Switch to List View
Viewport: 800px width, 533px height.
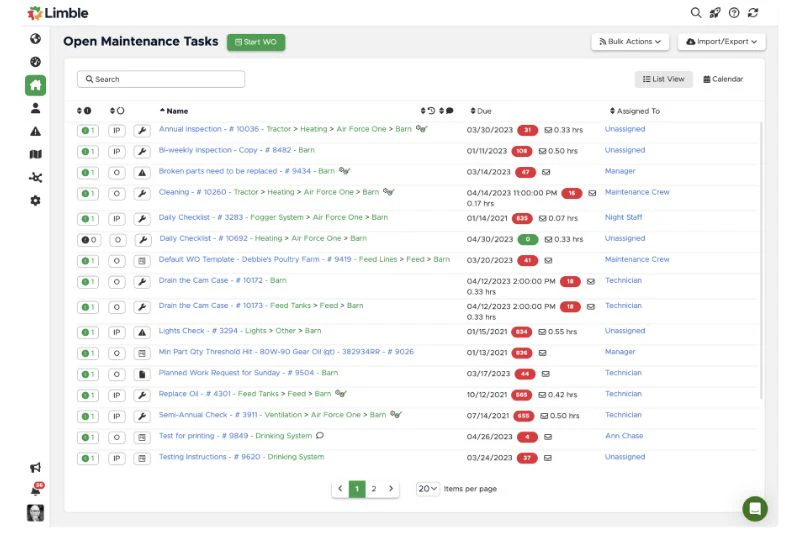pyautogui.click(x=663, y=79)
